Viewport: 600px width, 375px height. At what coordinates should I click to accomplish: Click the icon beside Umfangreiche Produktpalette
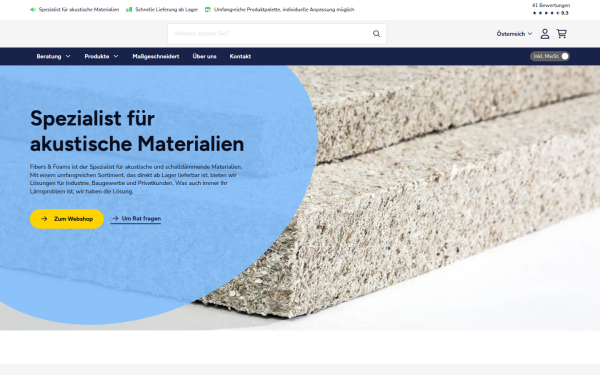tap(208, 10)
